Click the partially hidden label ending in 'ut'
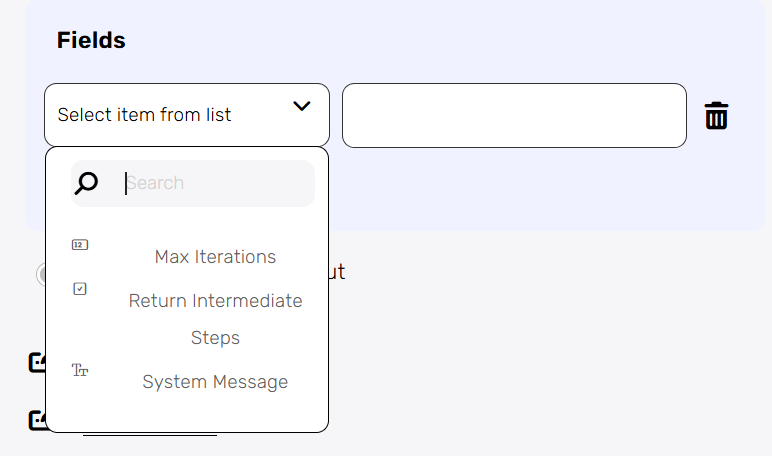Screen dimensions: 772x456 click(x=337, y=272)
